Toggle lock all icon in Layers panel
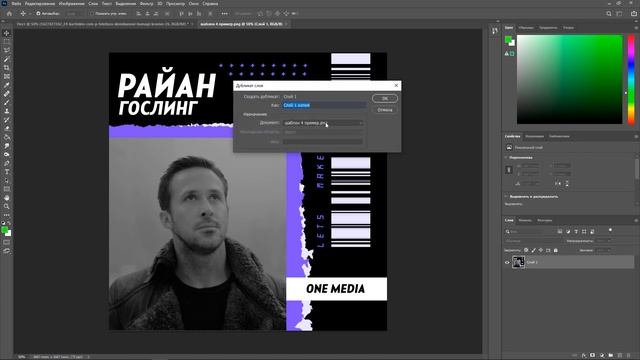This screenshot has height=360, width=640. pyautogui.click(x=556, y=250)
